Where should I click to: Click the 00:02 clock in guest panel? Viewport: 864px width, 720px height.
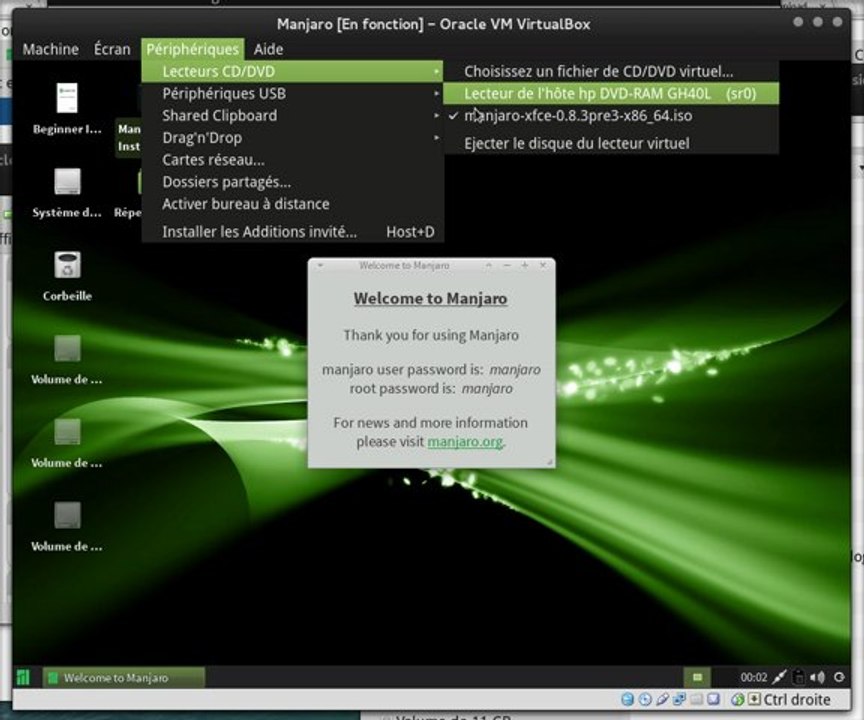click(754, 677)
